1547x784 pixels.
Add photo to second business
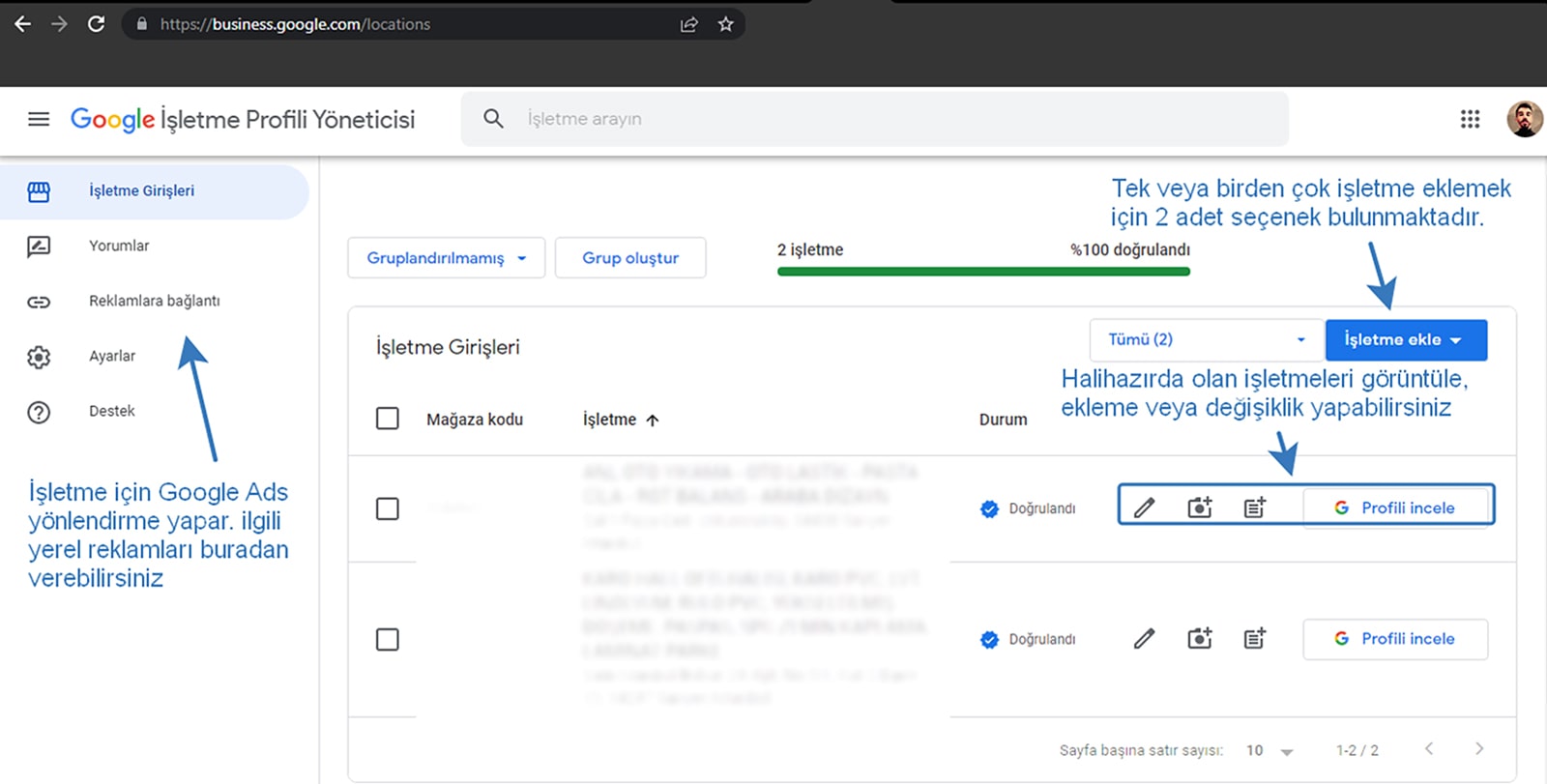[x=1199, y=638]
